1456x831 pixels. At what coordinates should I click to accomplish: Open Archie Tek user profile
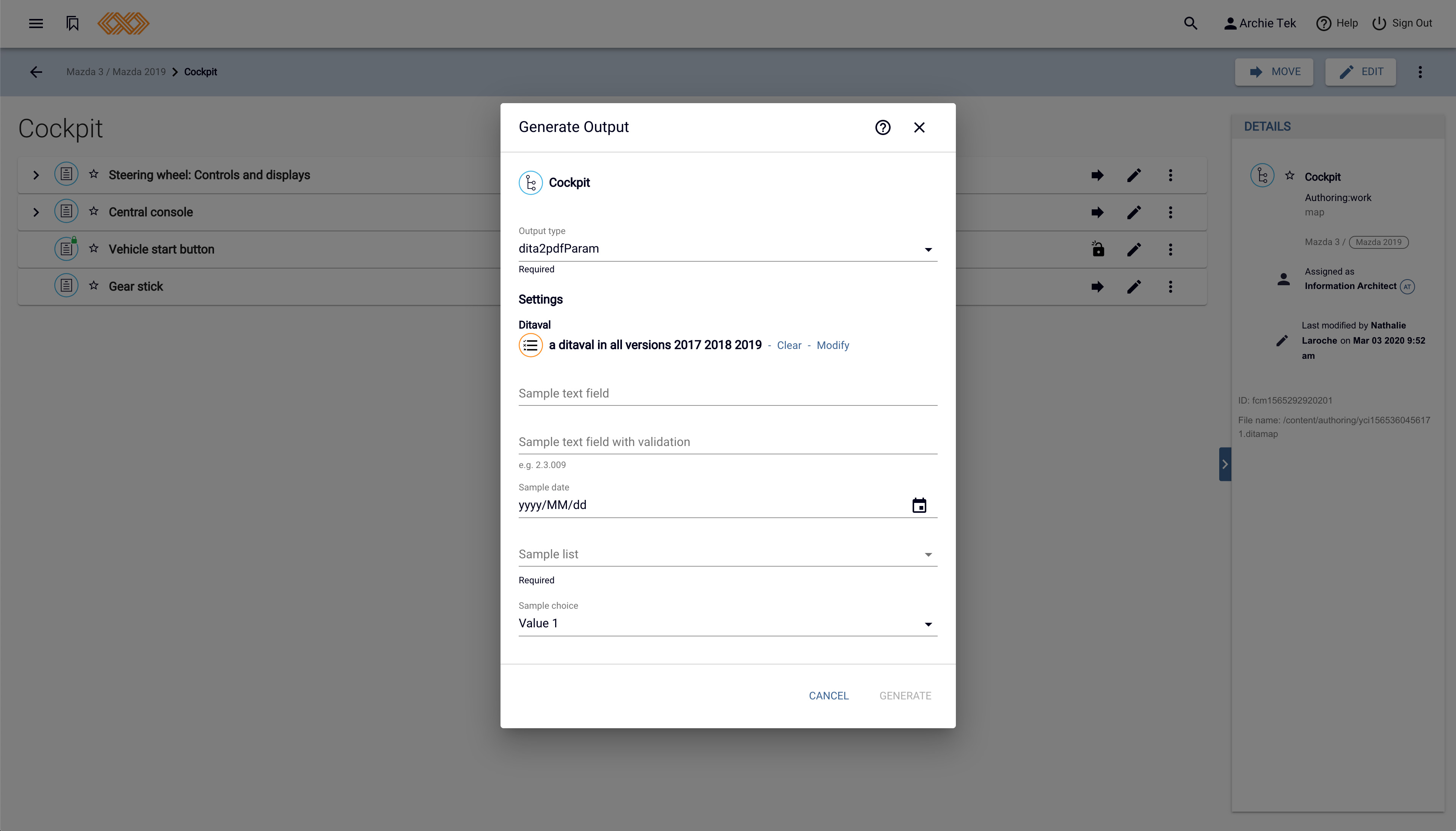pyautogui.click(x=1259, y=24)
